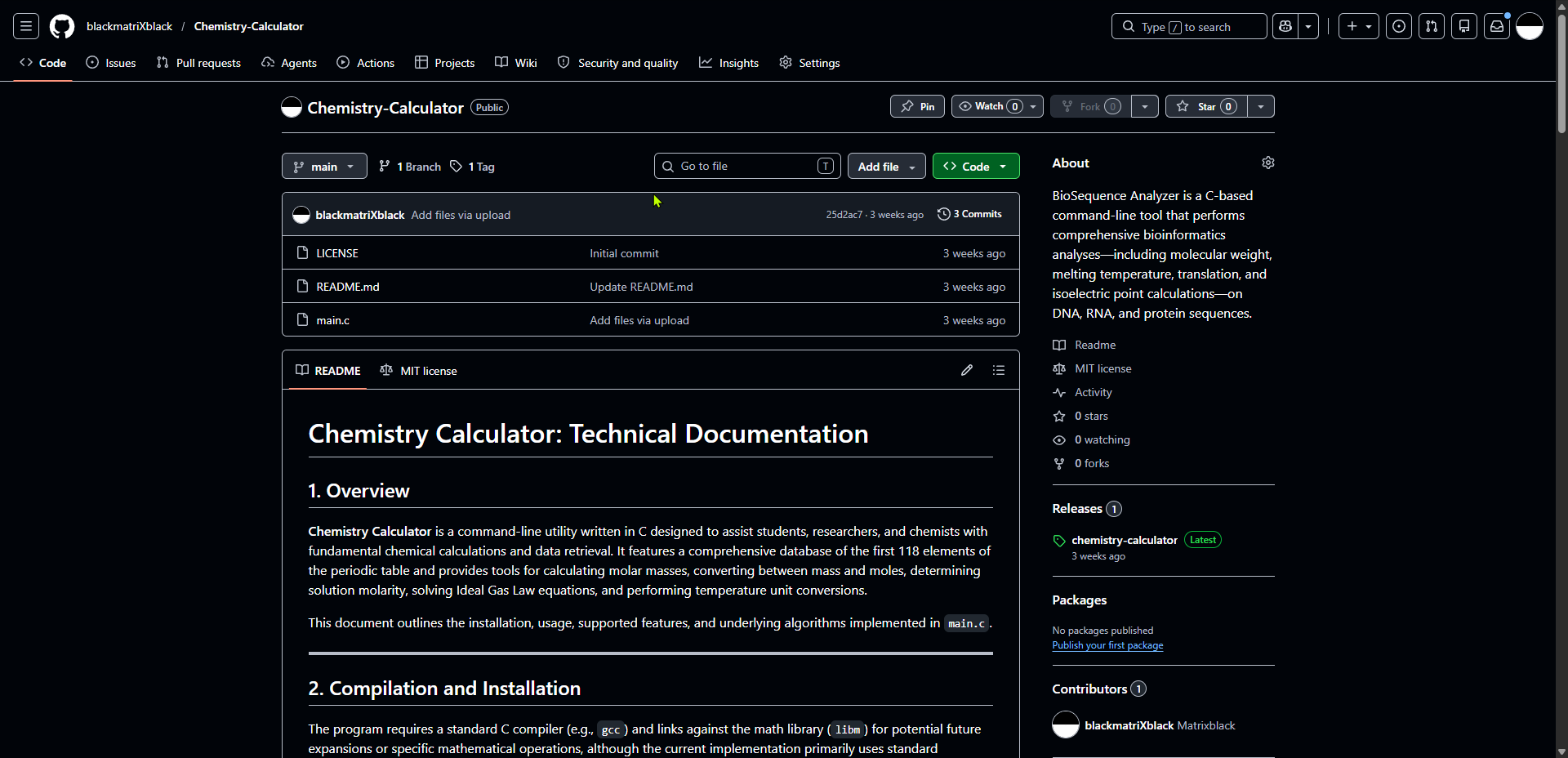Open the Agents tab
This screenshot has height=758, width=1568.
coord(289,63)
